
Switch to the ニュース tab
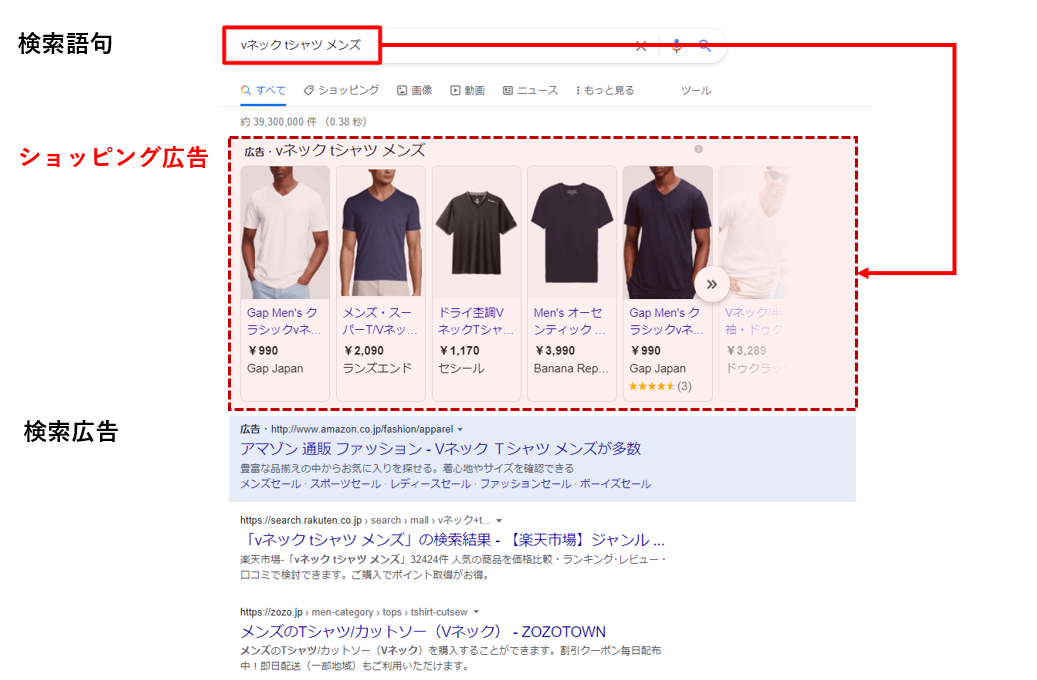pyautogui.click(x=530, y=90)
